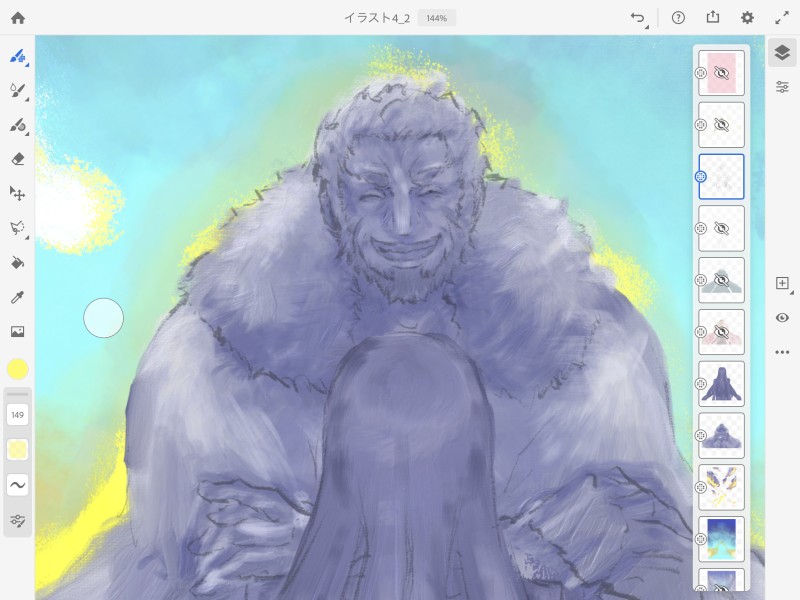Open Add Layer options

point(783,284)
